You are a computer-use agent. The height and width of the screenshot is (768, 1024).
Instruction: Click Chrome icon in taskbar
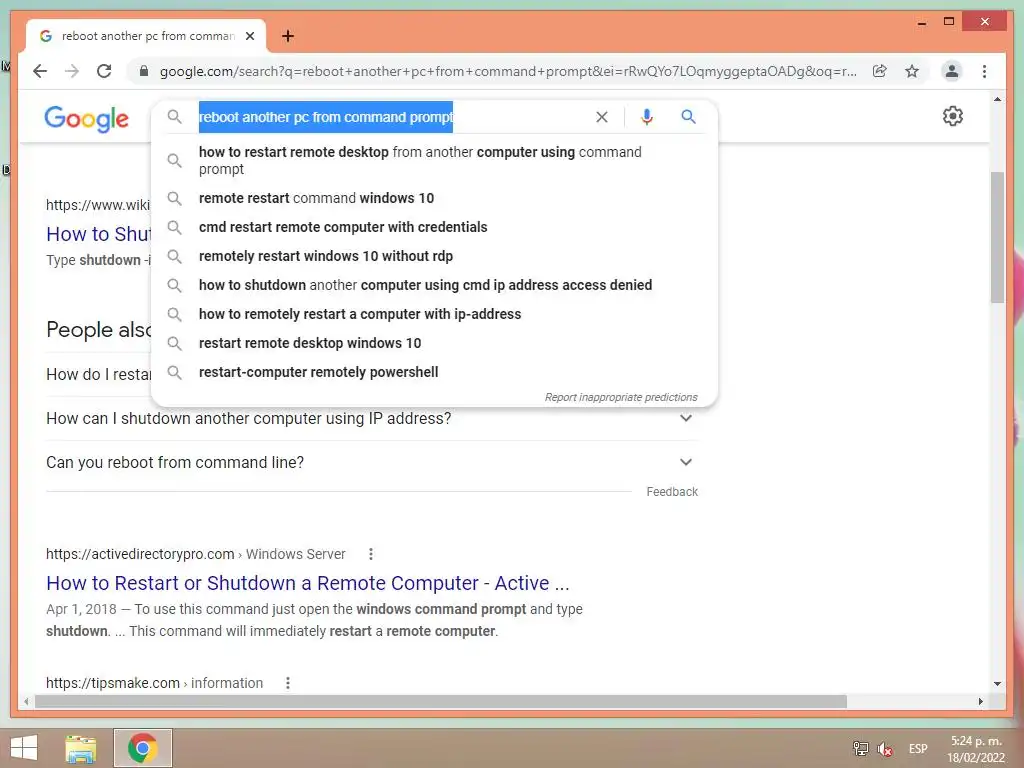coord(143,748)
